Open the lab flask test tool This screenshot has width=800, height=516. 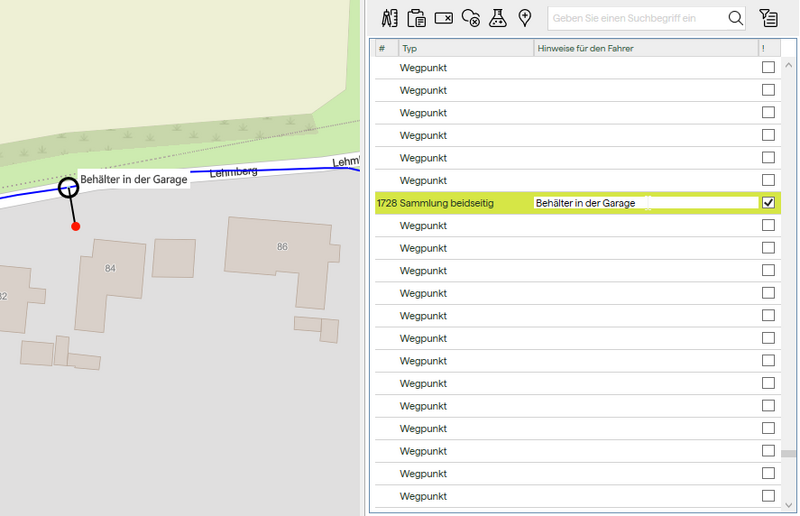click(x=497, y=18)
